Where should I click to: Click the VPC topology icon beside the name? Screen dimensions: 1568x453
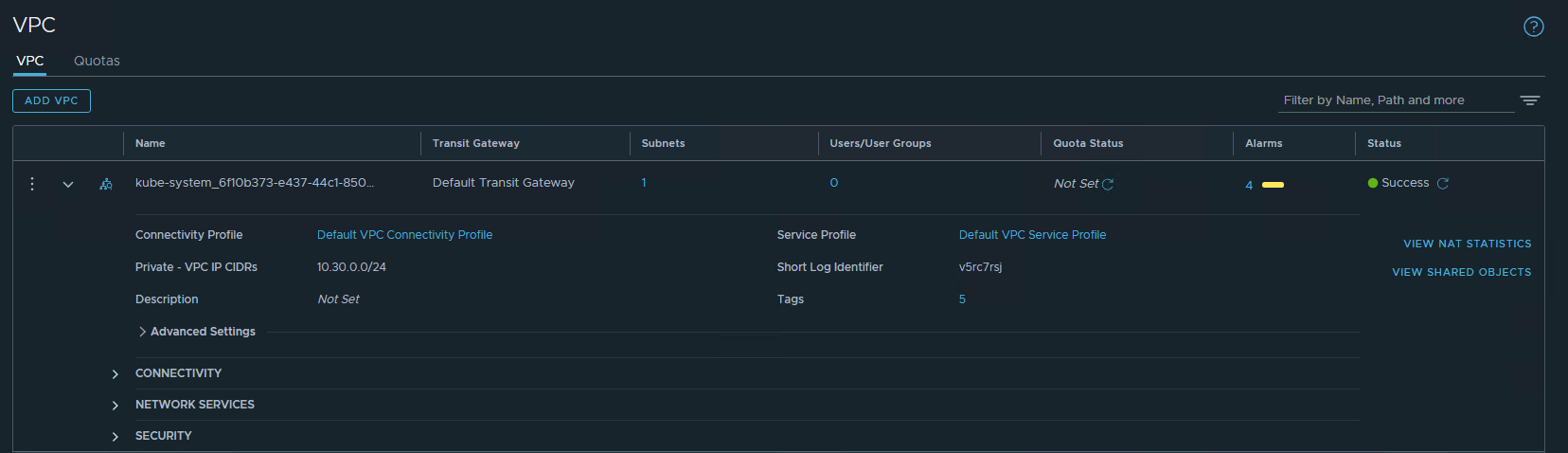(106, 184)
